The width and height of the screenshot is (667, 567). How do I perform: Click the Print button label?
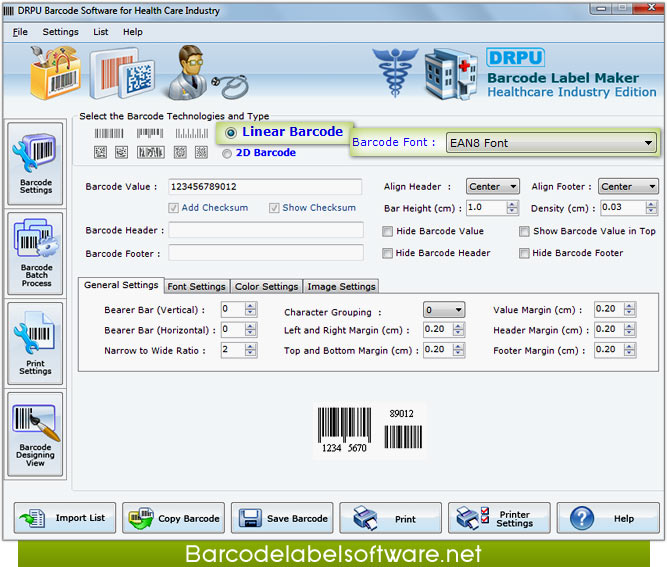pos(405,519)
